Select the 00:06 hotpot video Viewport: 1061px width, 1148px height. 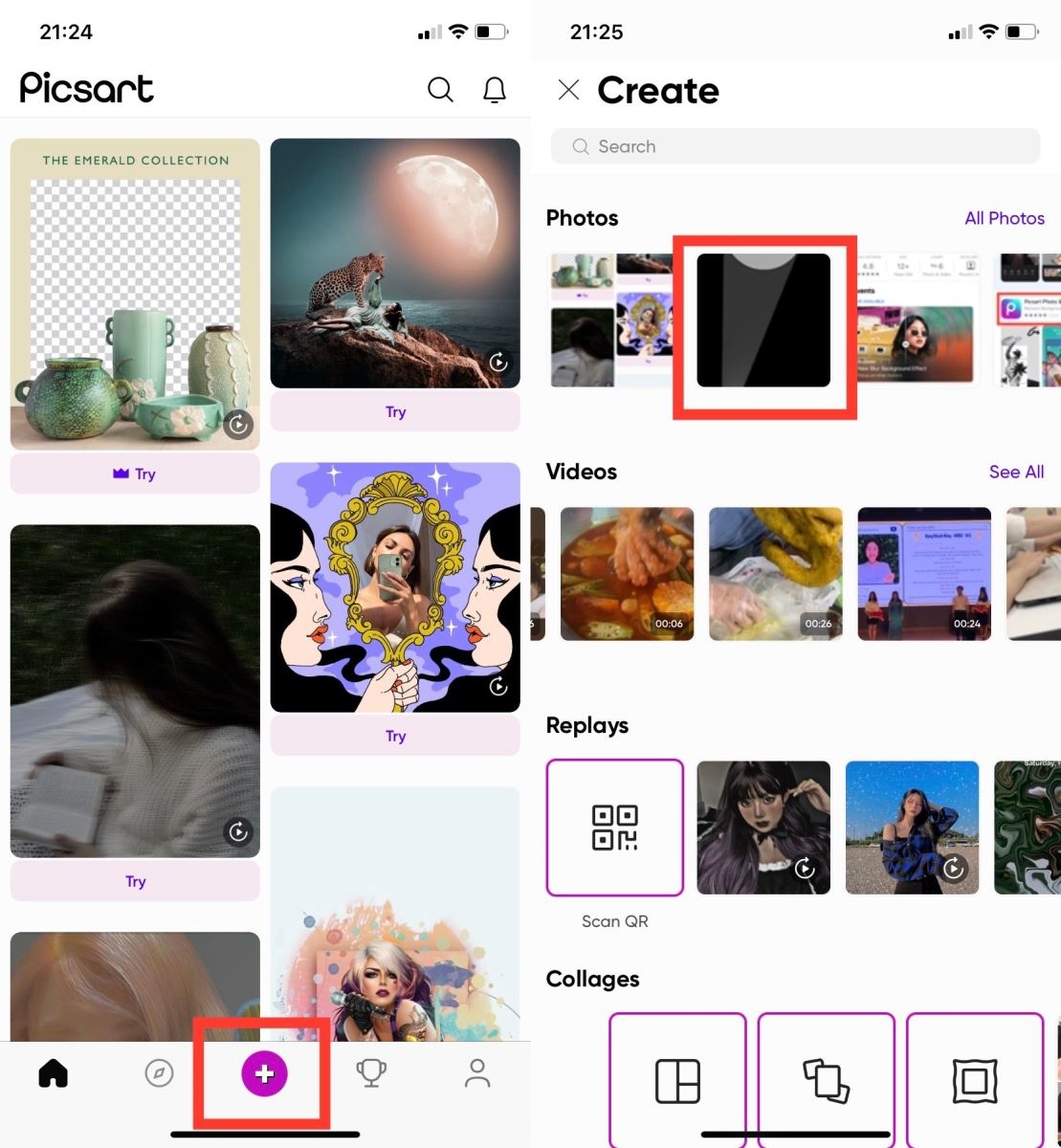pos(627,574)
